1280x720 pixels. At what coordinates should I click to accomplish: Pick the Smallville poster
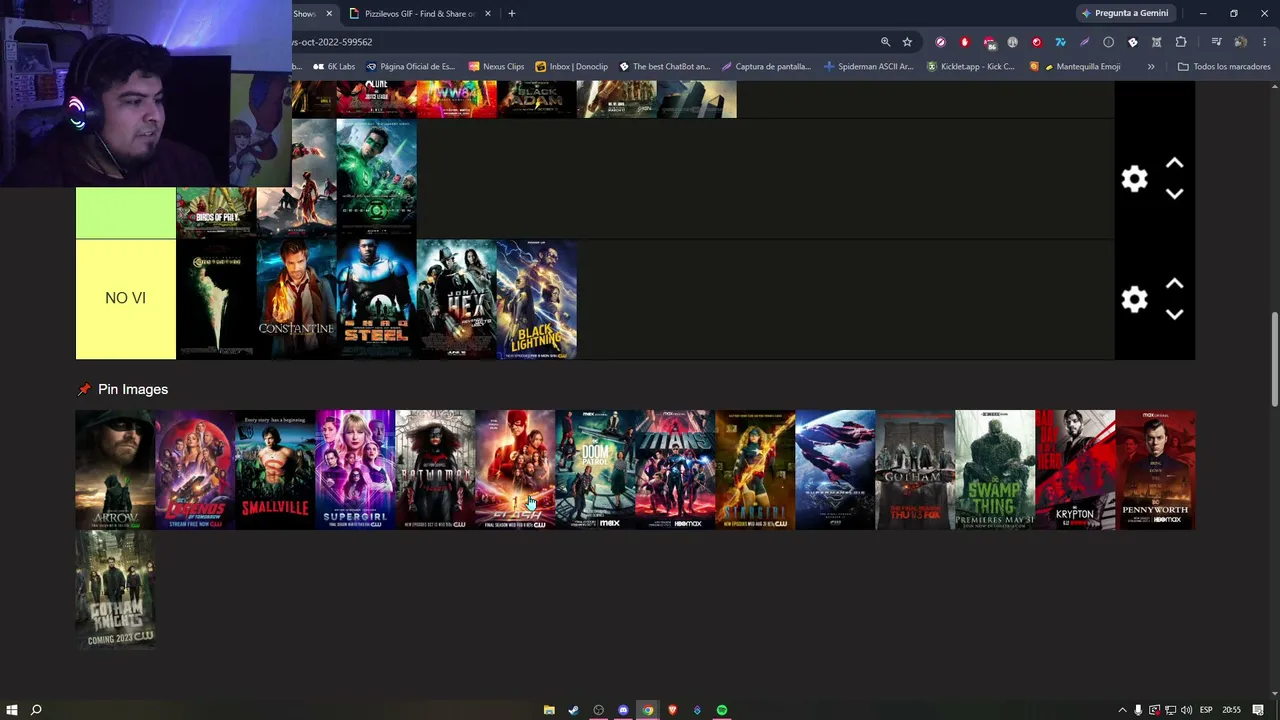(x=275, y=470)
